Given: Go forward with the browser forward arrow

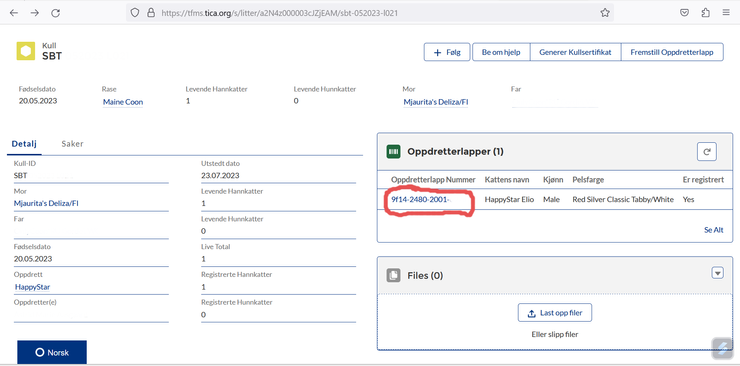Looking at the screenshot, I should point(34,13).
